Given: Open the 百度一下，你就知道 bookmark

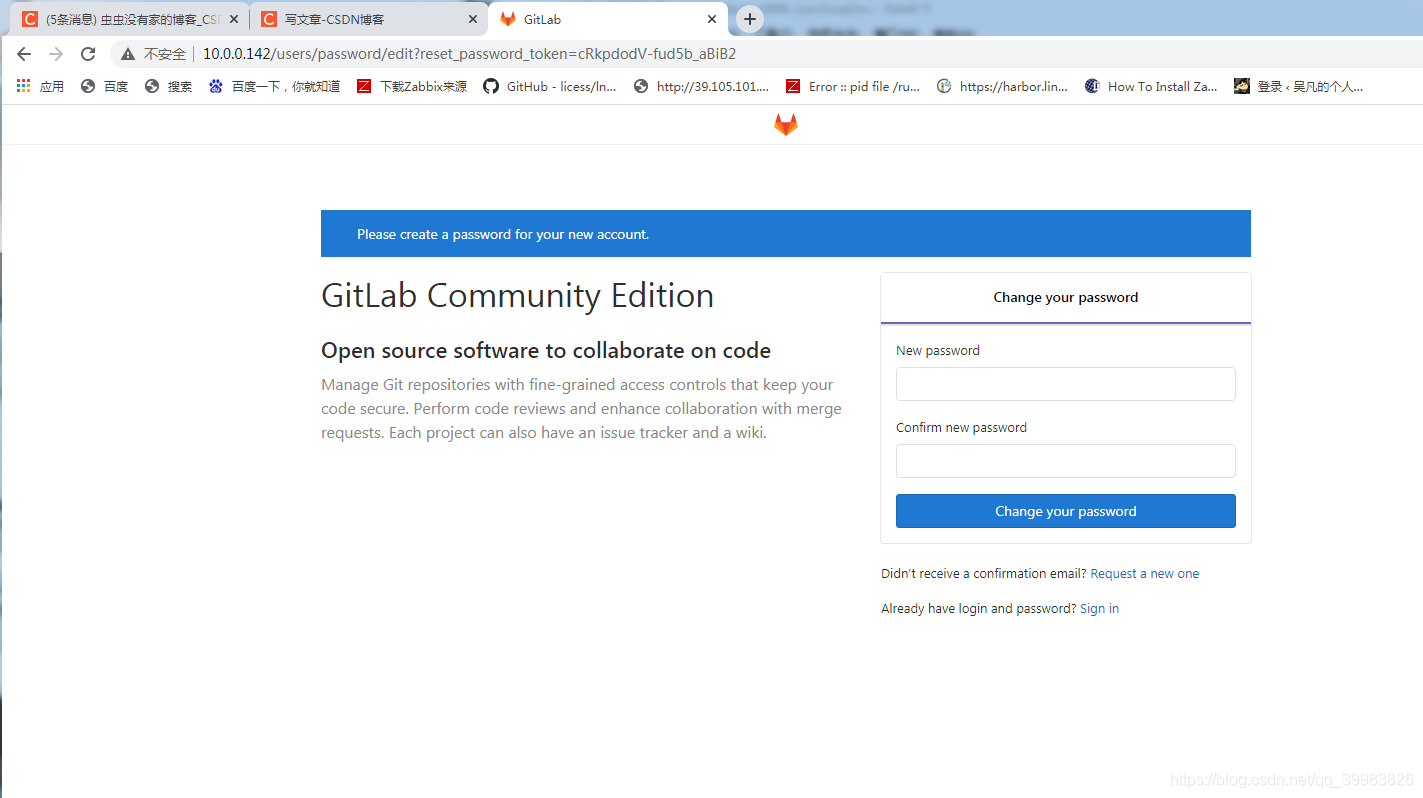Looking at the screenshot, I should [x=274, y=87].
